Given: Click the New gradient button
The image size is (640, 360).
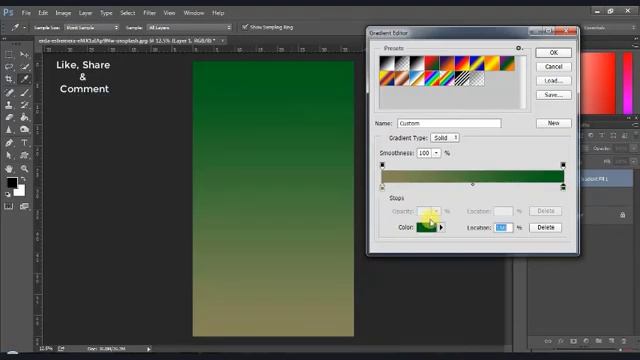Looking at the screenshot, I should 553,123.
